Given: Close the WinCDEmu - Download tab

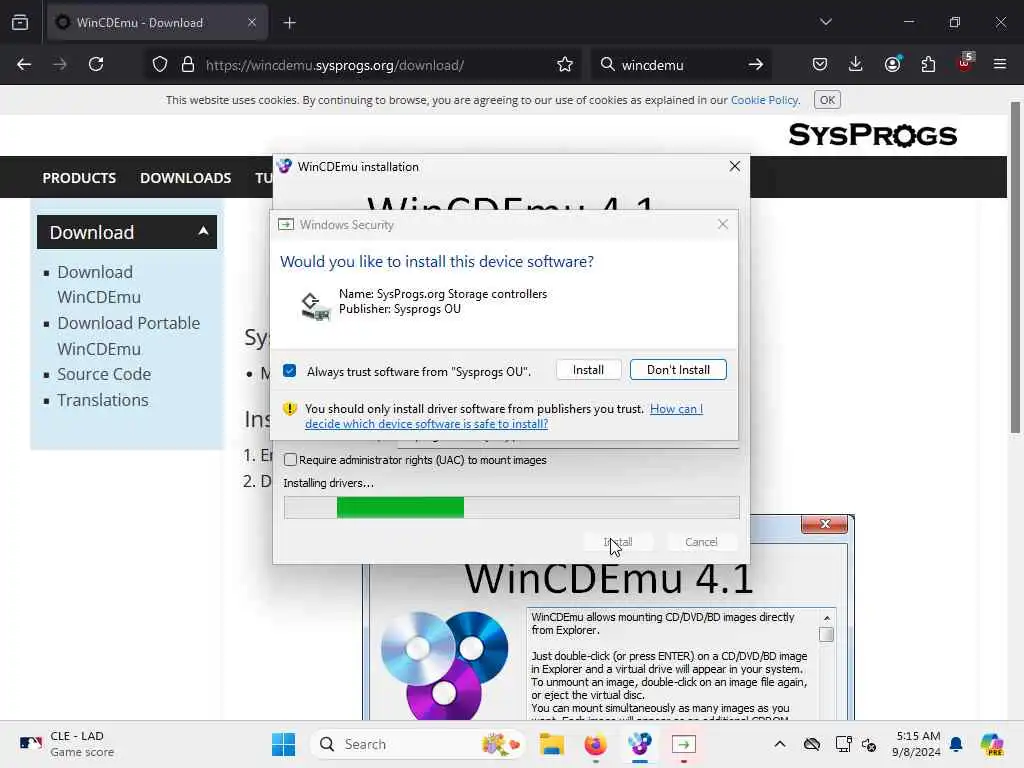Looking at the screenshot, I should click(x=252, y=23).
